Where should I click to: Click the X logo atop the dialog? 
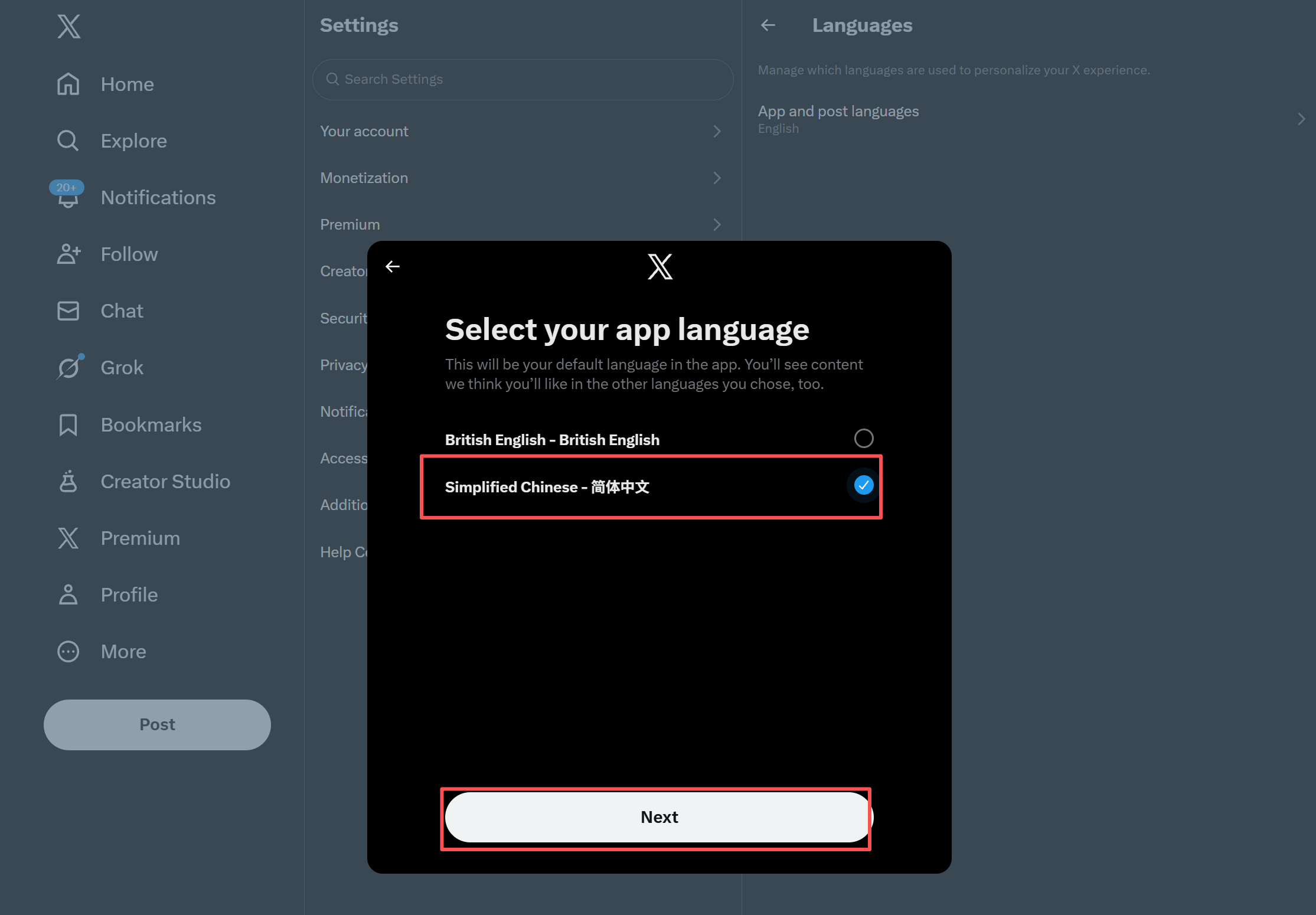(x=659, y=267)
